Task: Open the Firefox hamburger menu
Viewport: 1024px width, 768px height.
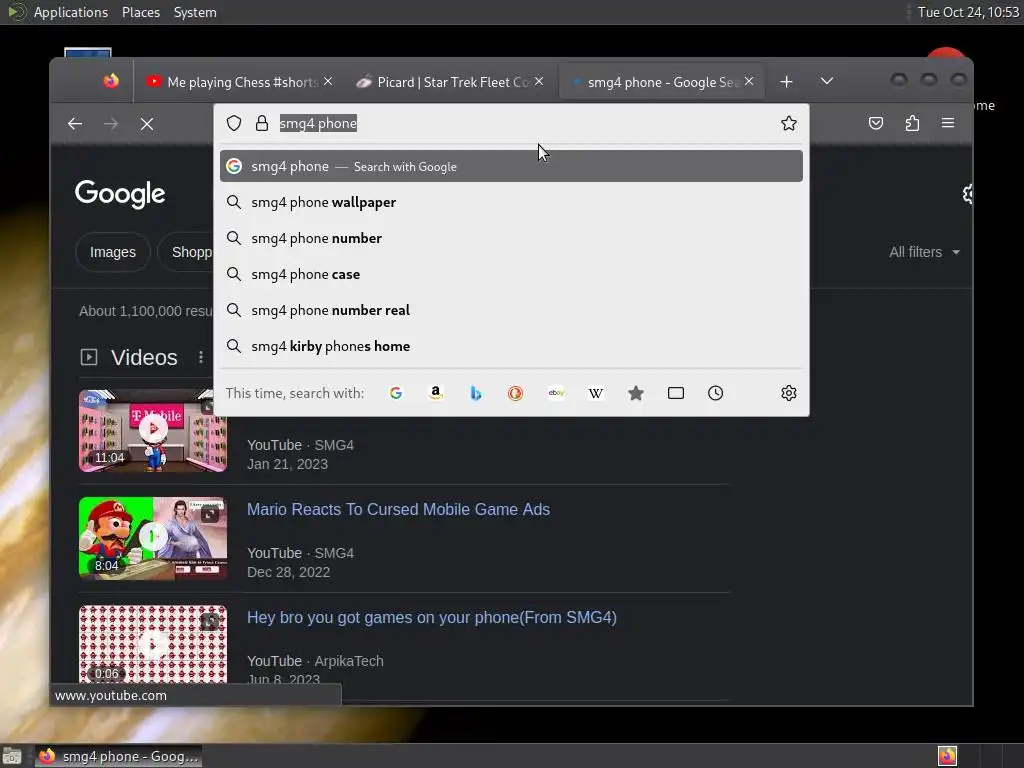Action: click(948, 123)
